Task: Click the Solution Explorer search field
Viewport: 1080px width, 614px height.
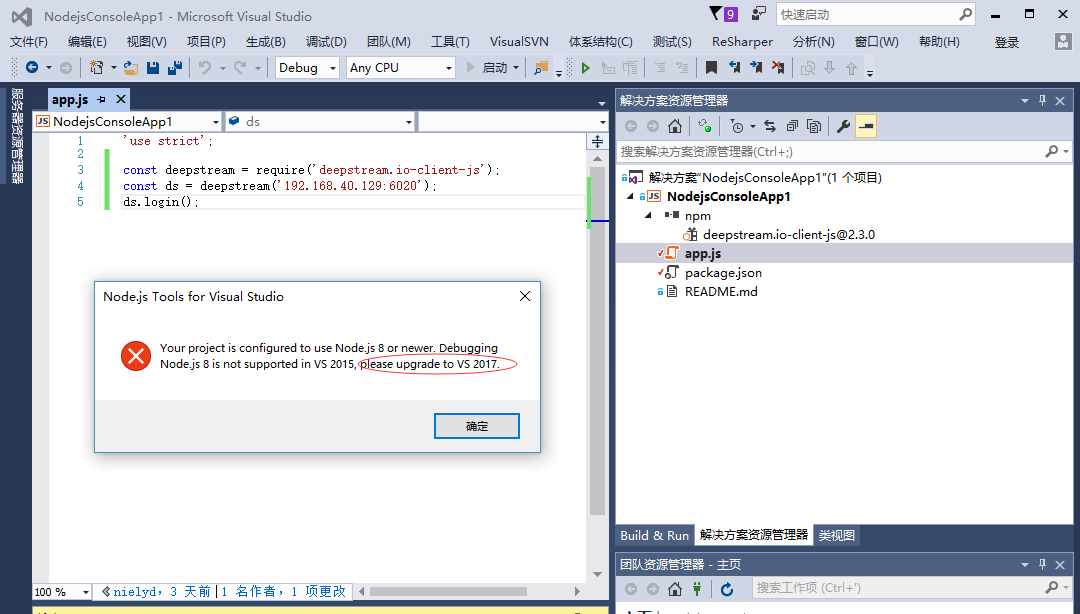Action: (x=844, y=152)
